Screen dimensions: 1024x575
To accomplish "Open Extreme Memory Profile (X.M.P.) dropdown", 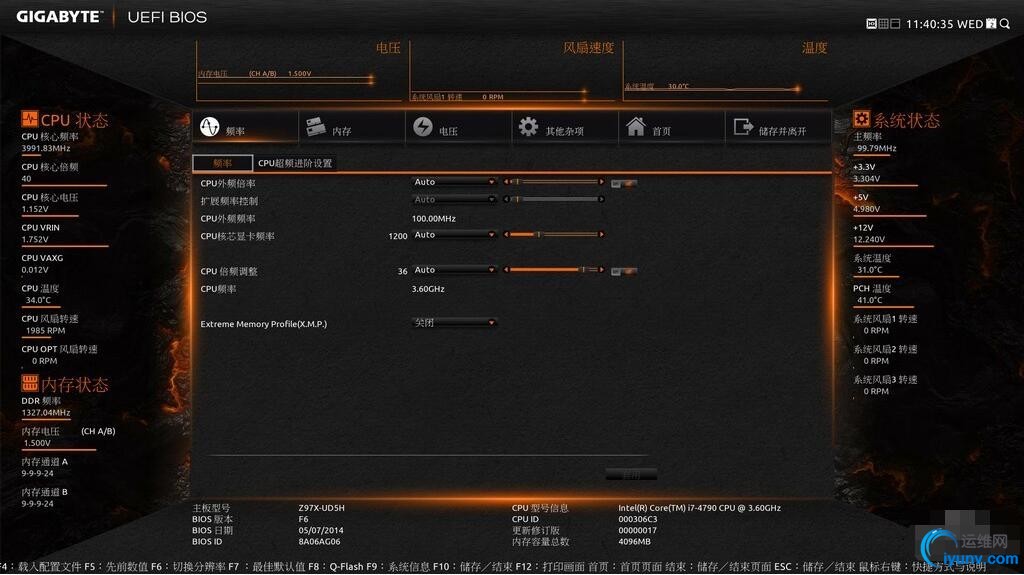I will 454,323.
